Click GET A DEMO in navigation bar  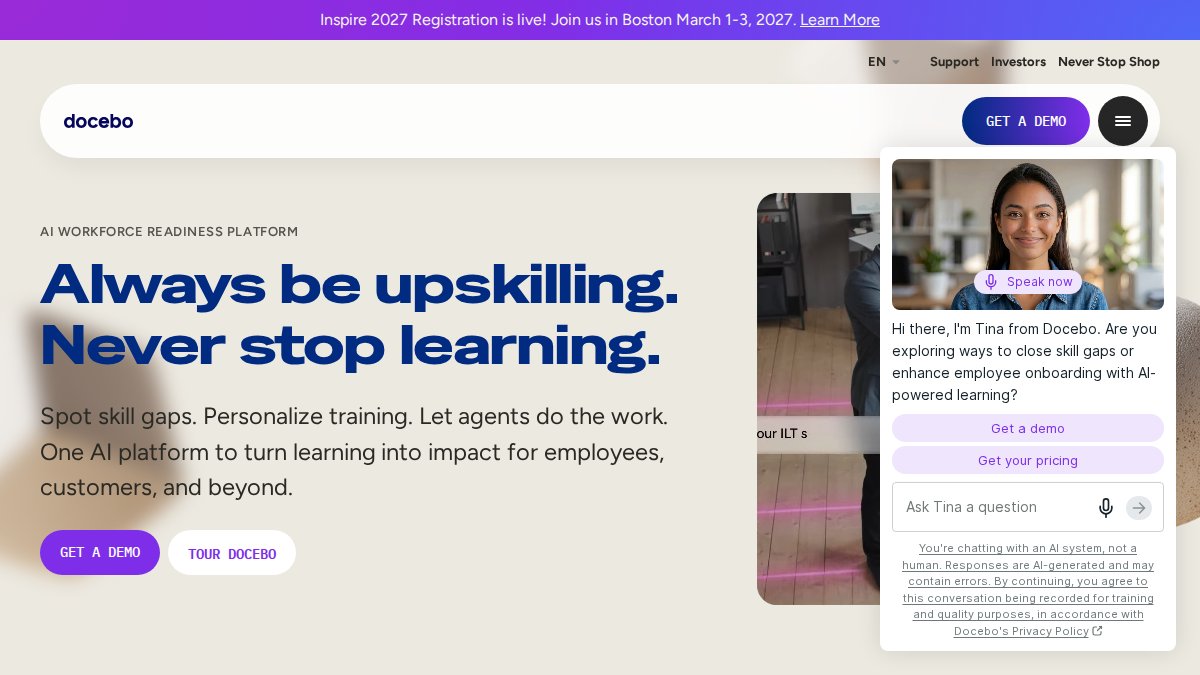pos(1026,121)
